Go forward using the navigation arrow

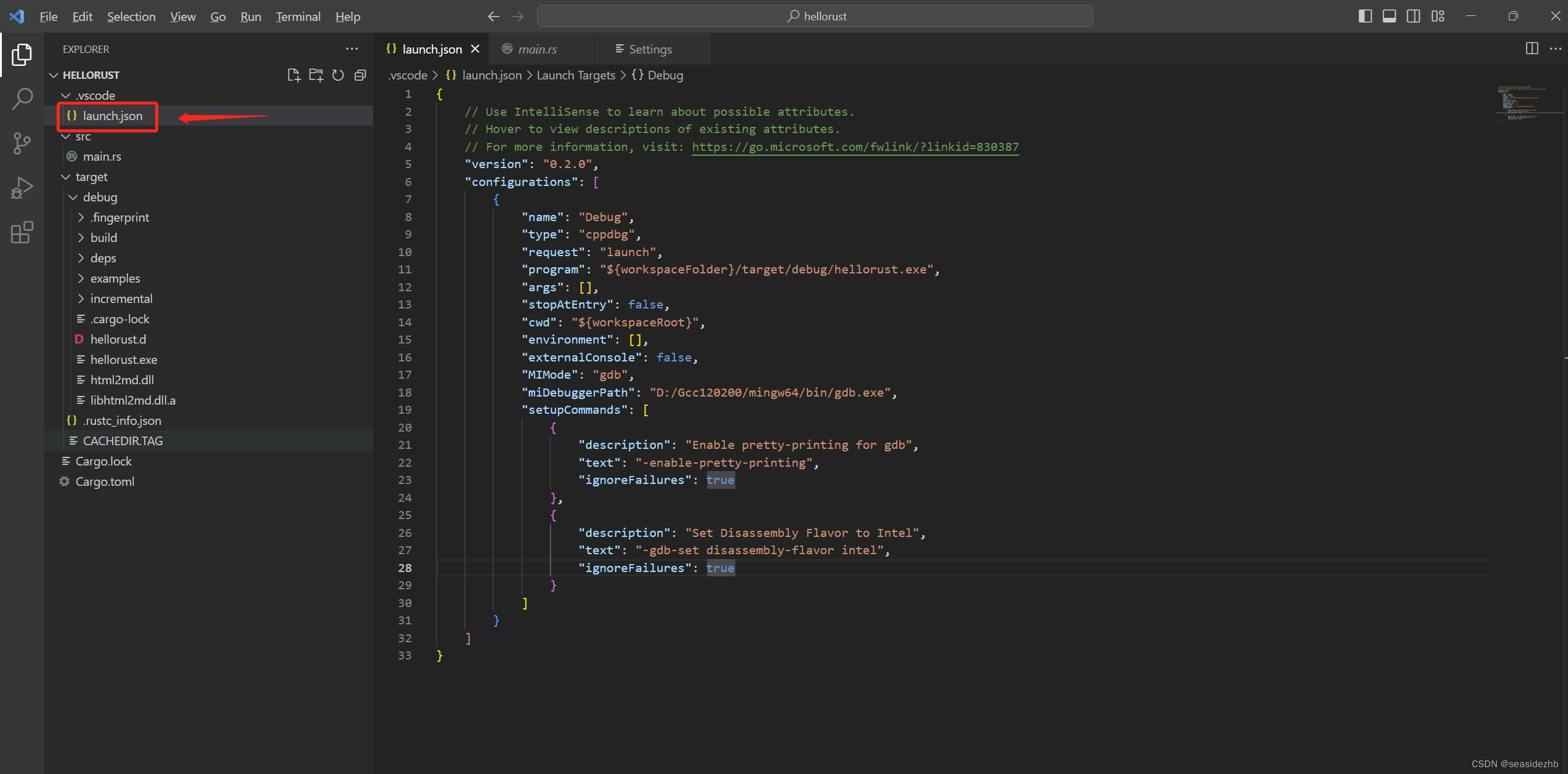point(518,17)
